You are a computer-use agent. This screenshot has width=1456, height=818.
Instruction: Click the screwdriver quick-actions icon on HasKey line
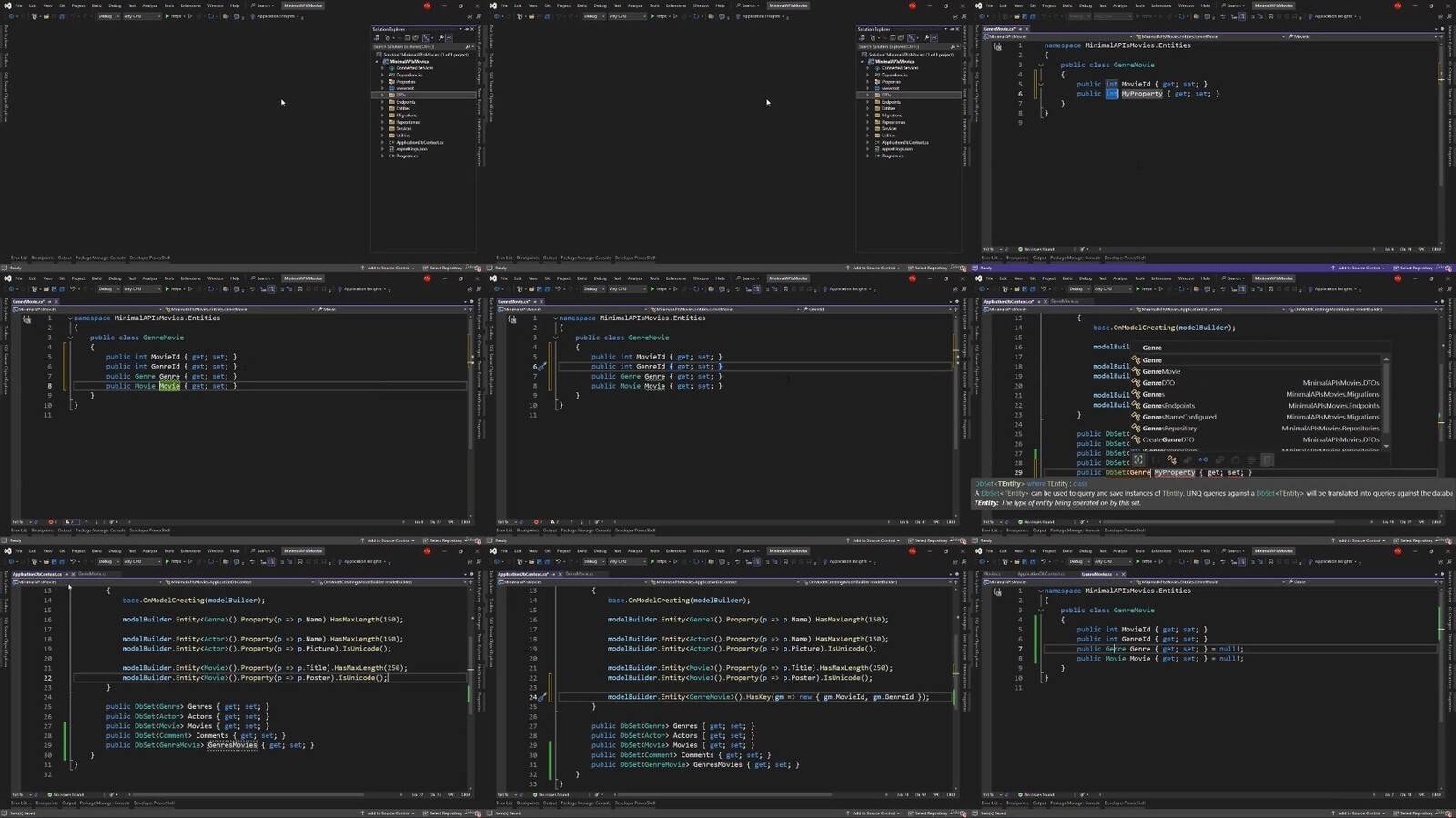pyautogui.click(x=541, y=698)
